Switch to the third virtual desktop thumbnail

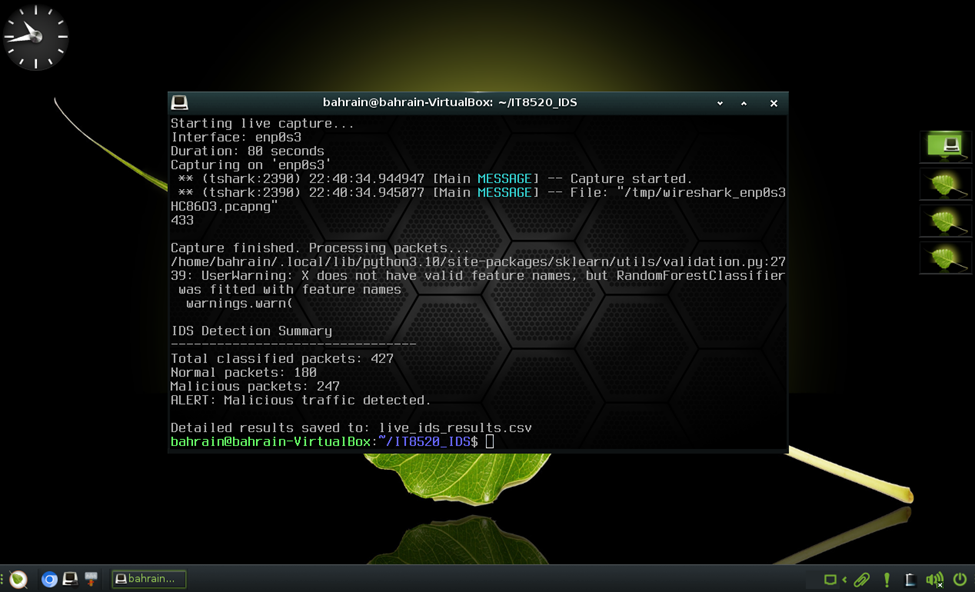point(945,221)
